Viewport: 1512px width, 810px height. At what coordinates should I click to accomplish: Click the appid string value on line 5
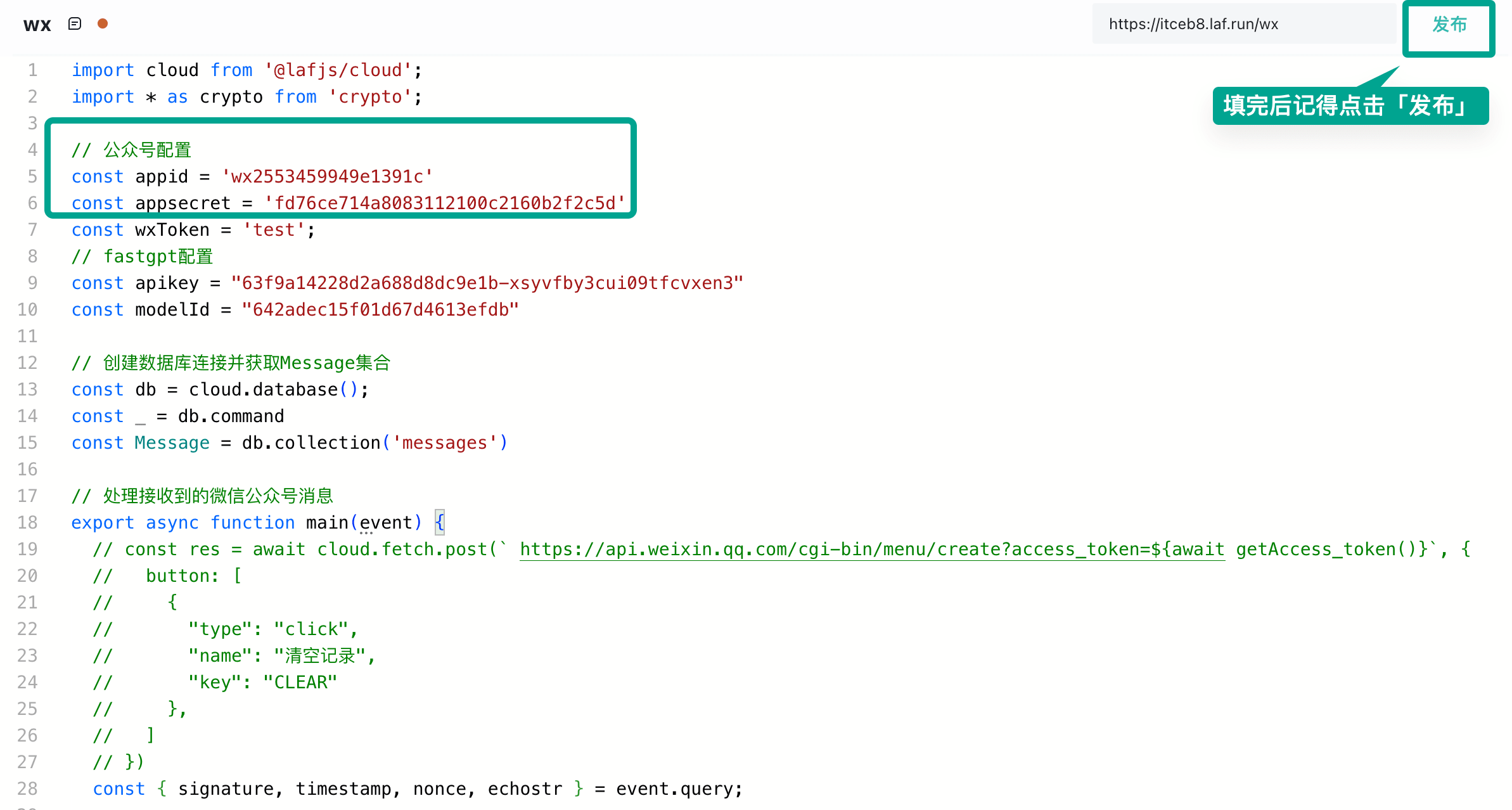(x=327, y=176)
